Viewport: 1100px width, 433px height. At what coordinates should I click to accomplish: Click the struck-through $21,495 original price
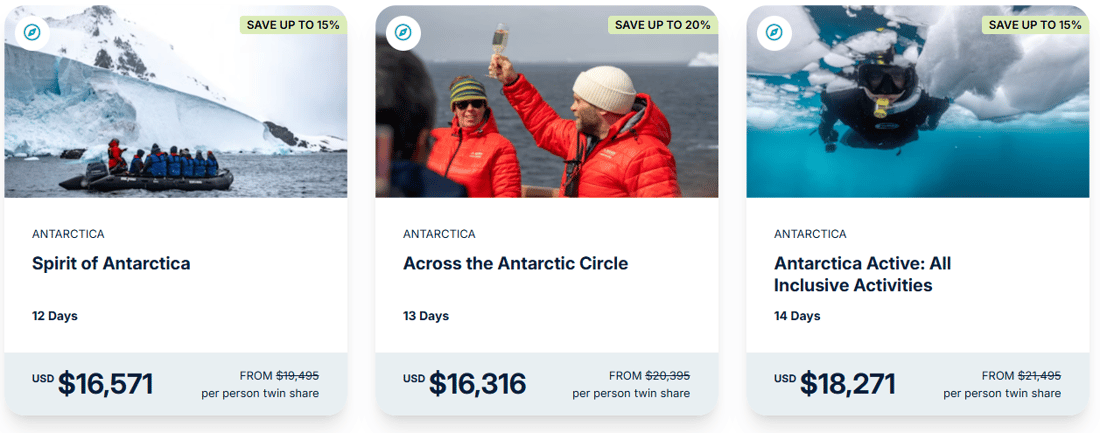(1039, 376)
